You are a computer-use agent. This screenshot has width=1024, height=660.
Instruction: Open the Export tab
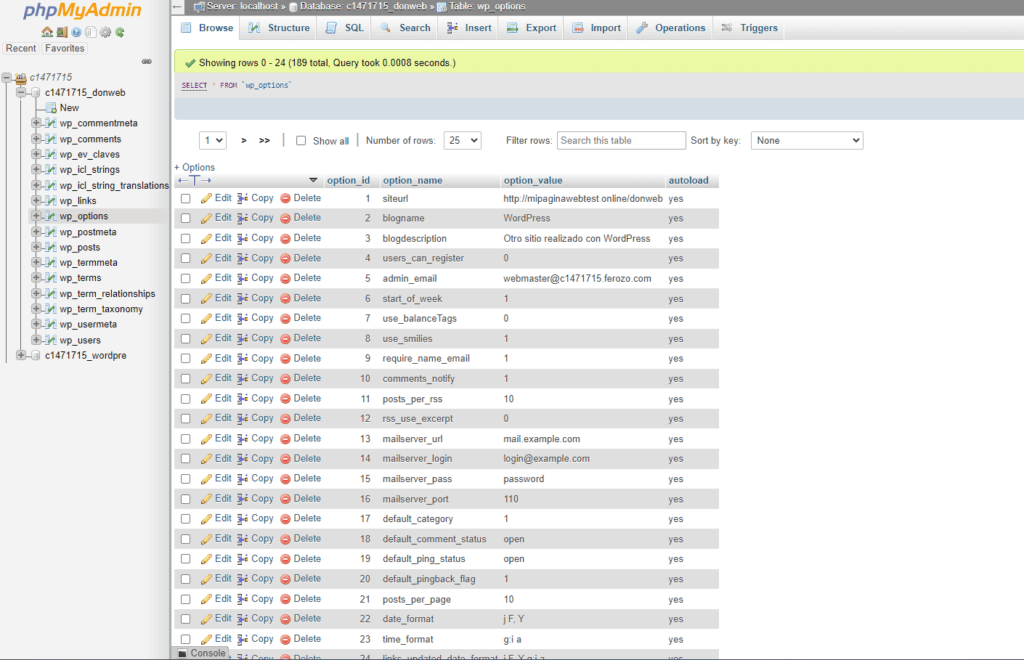pyautogui.click(x=532, y=28)
